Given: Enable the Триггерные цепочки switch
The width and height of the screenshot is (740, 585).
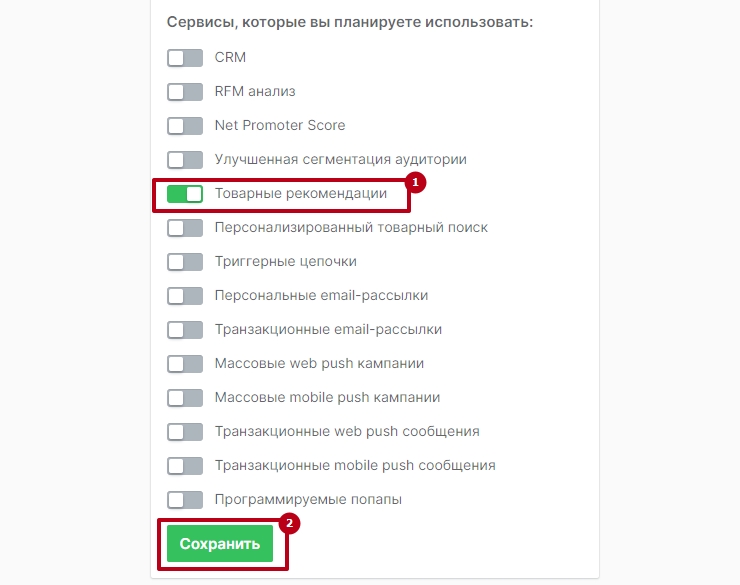Looking at the screenshot, I should click(x=185, y=262).
